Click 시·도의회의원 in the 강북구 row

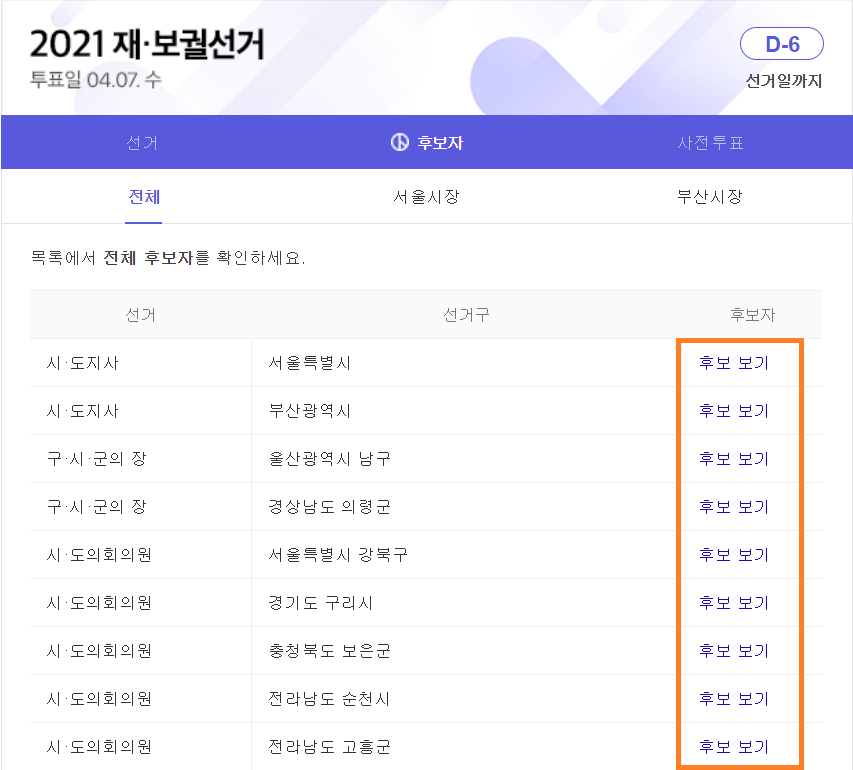99,555
